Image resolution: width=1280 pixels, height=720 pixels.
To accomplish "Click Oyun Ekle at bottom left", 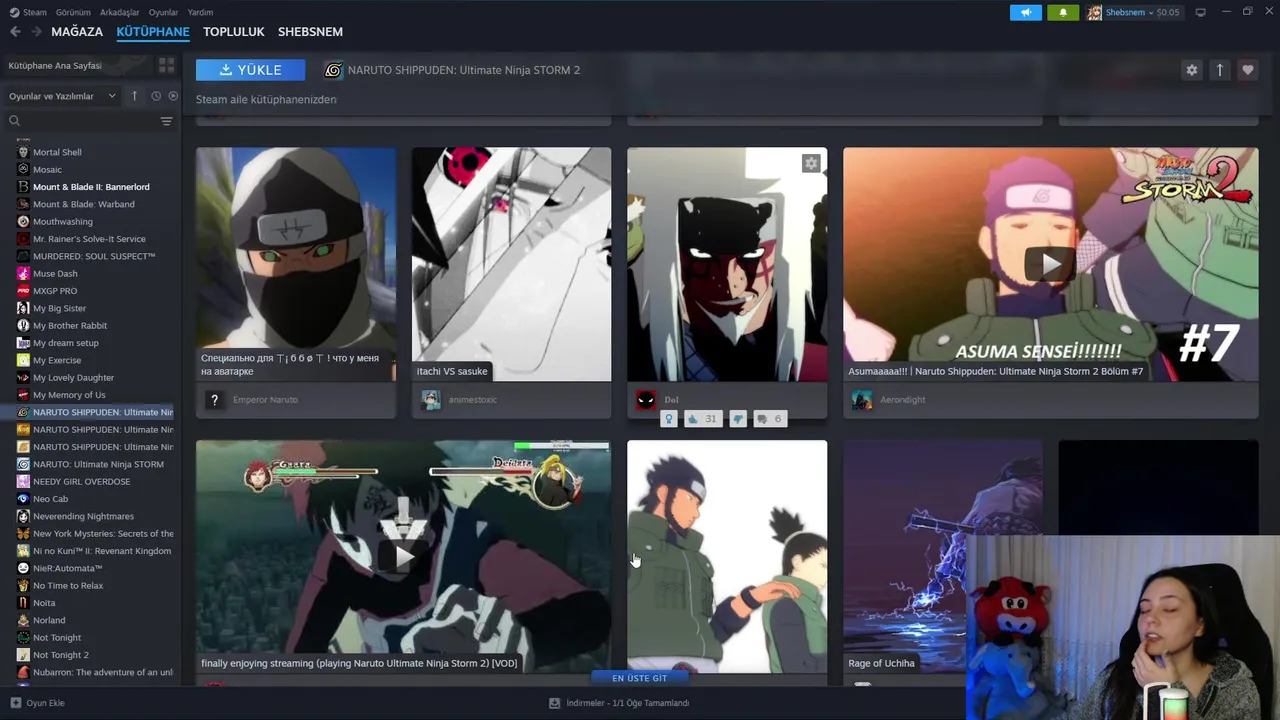I will (x=38, y=703).
